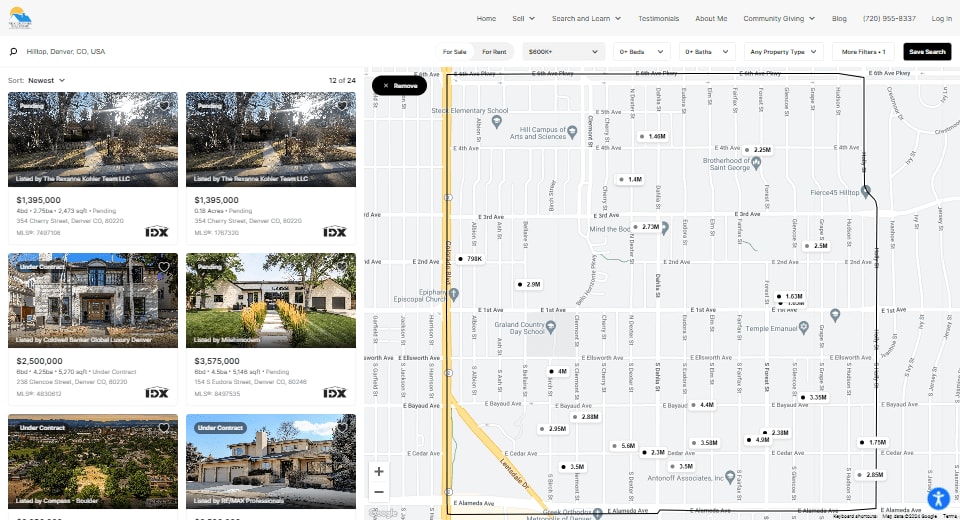The image size is (960, 520).
Task: Select the 2.73M map price marker
Action: (647, 227)
